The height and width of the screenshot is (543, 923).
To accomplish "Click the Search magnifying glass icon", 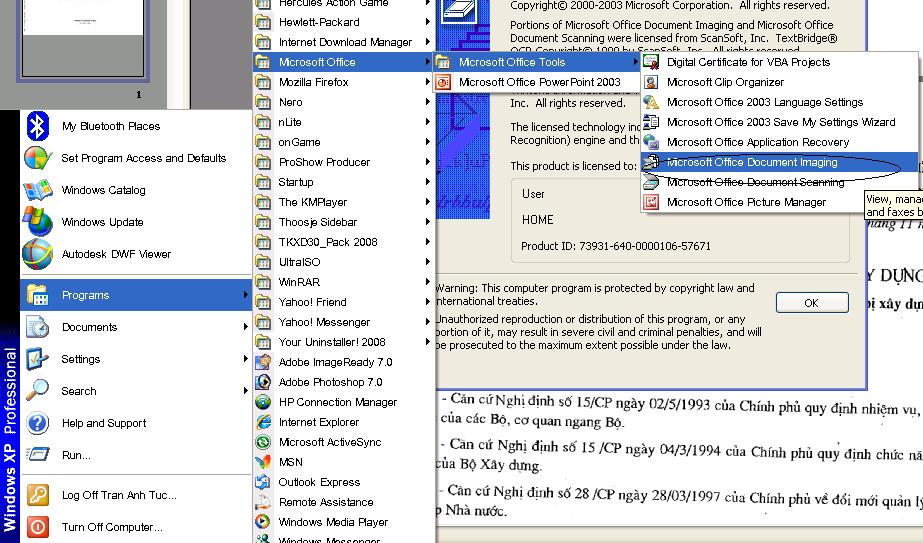I will point(38,390).
